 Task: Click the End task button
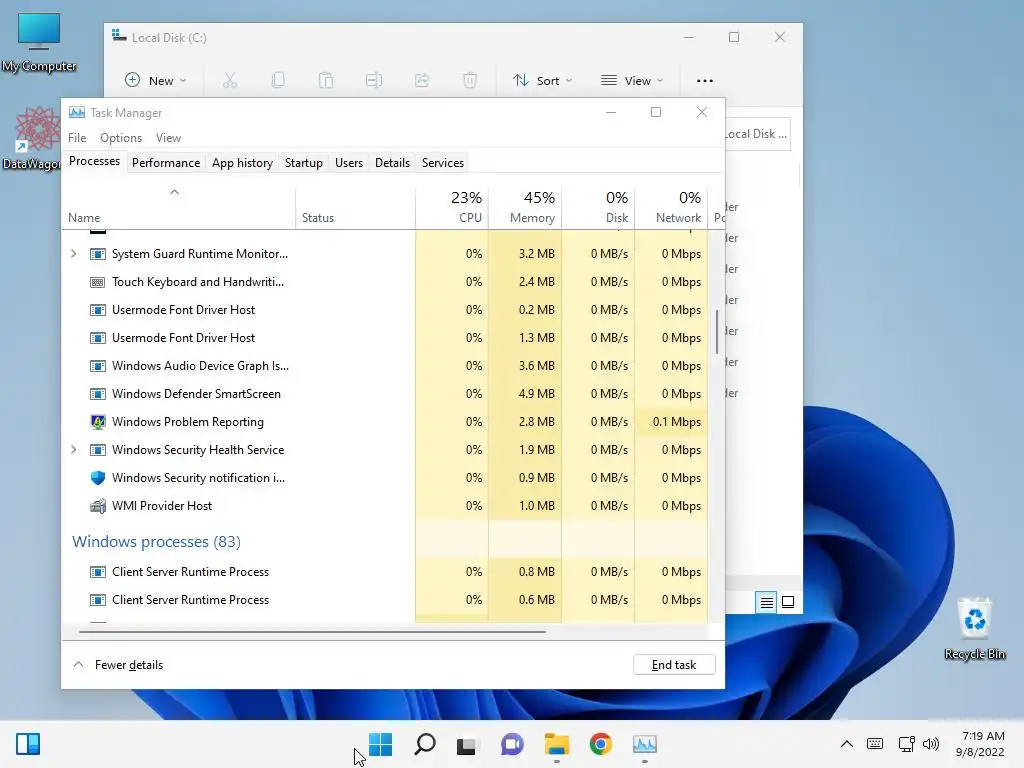tap(674, 665)
